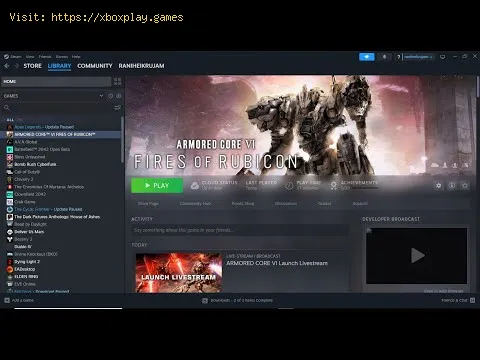Click the recent activity clock icon

(111, 96)
